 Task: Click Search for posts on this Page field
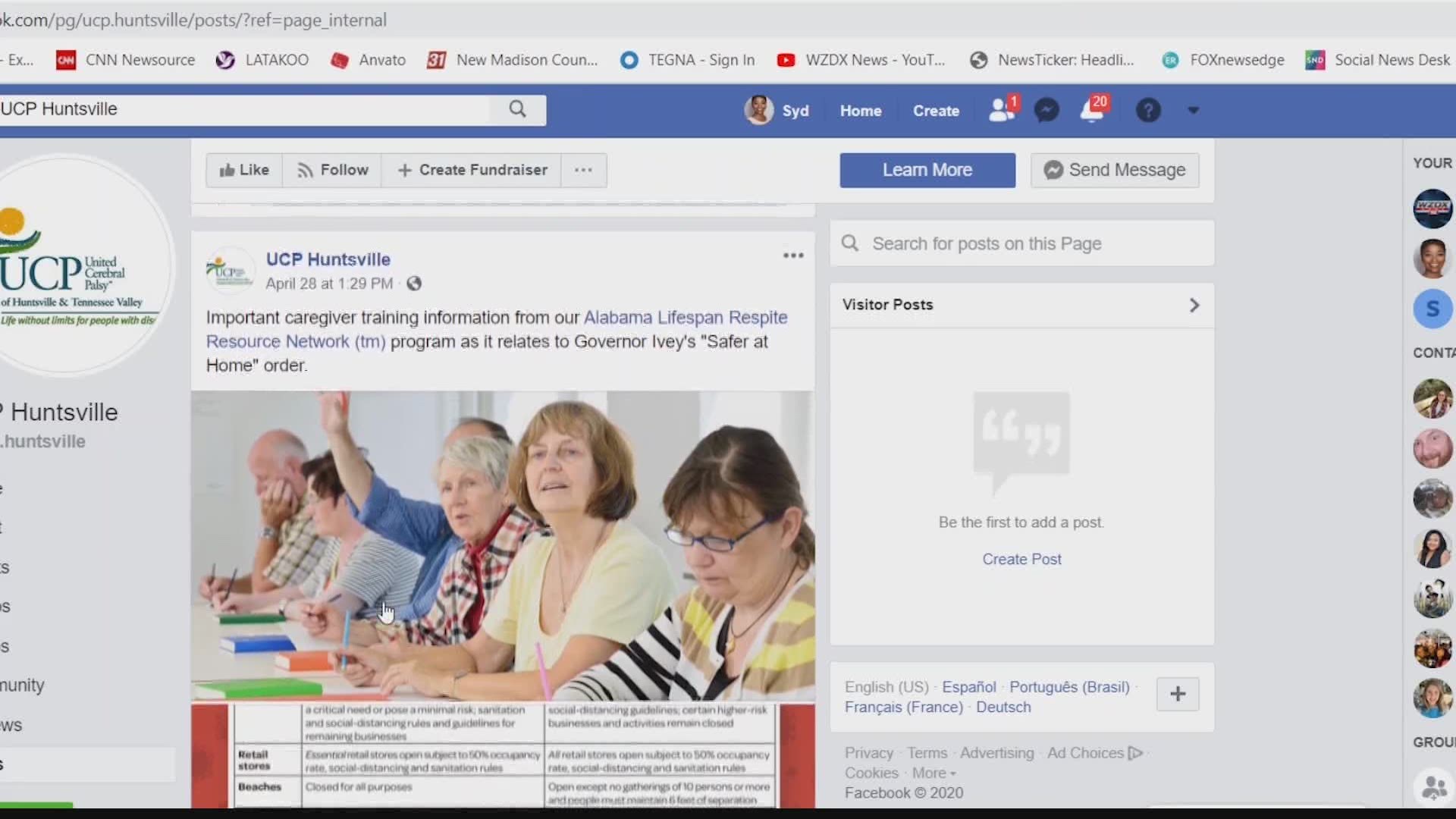1021,243
